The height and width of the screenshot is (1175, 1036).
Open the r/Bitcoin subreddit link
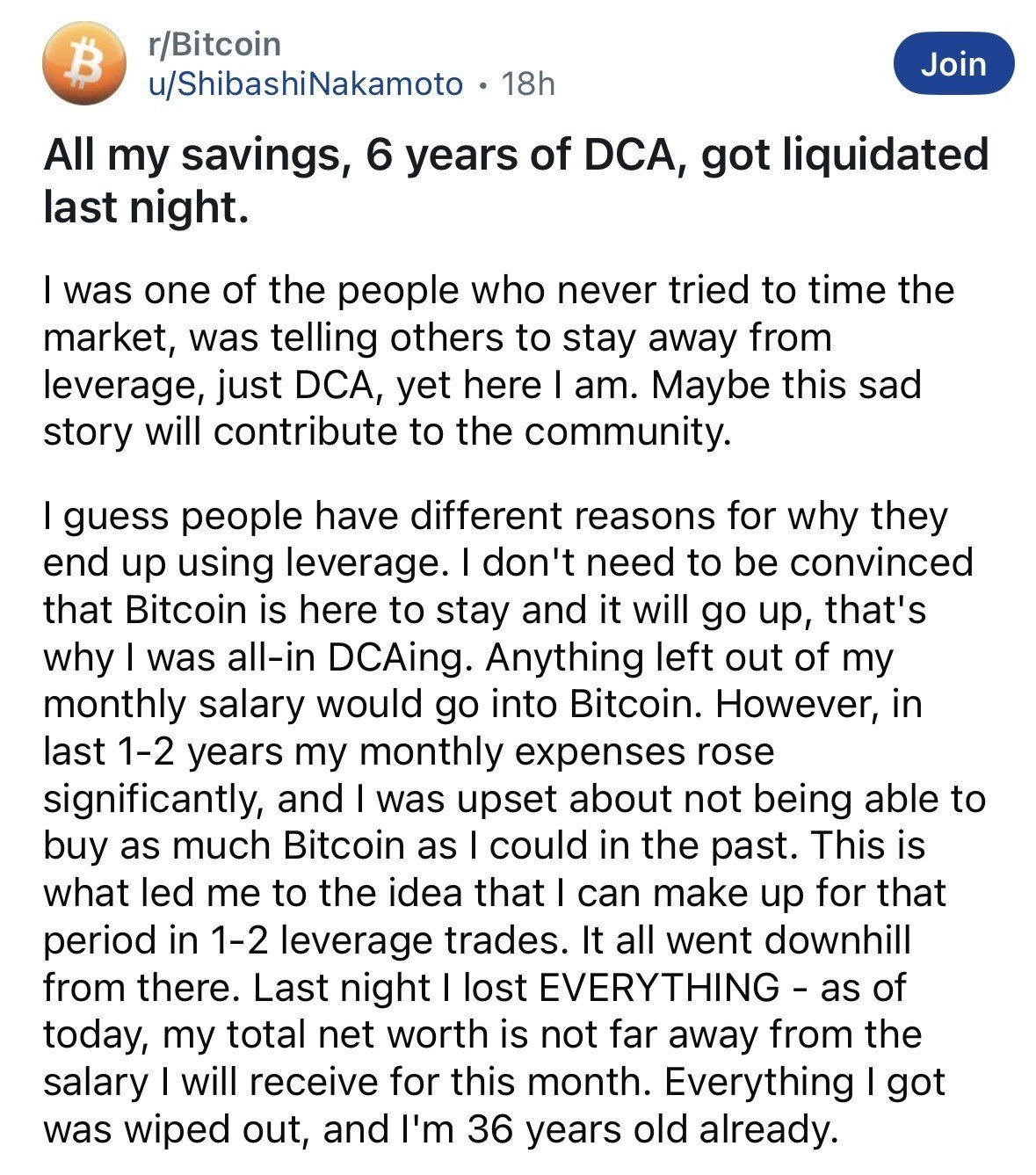click(x=214, y=44)
